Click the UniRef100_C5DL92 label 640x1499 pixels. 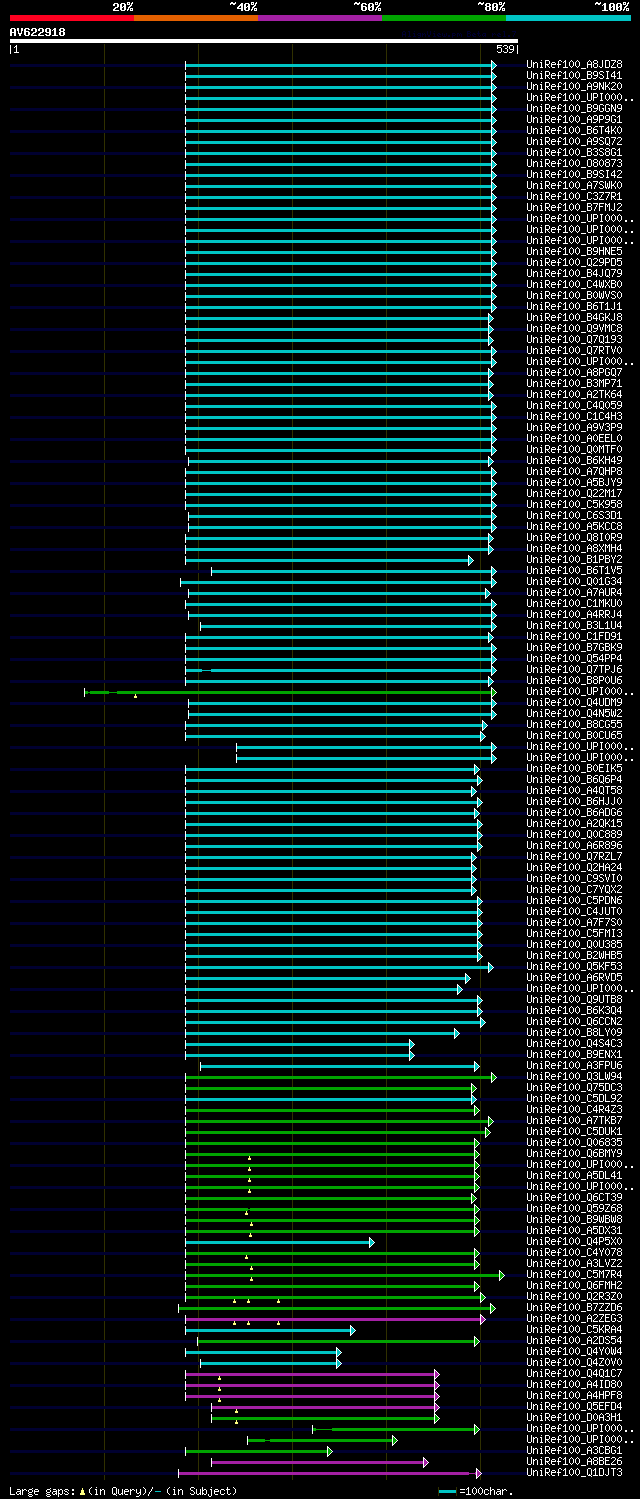point(576,1098)
